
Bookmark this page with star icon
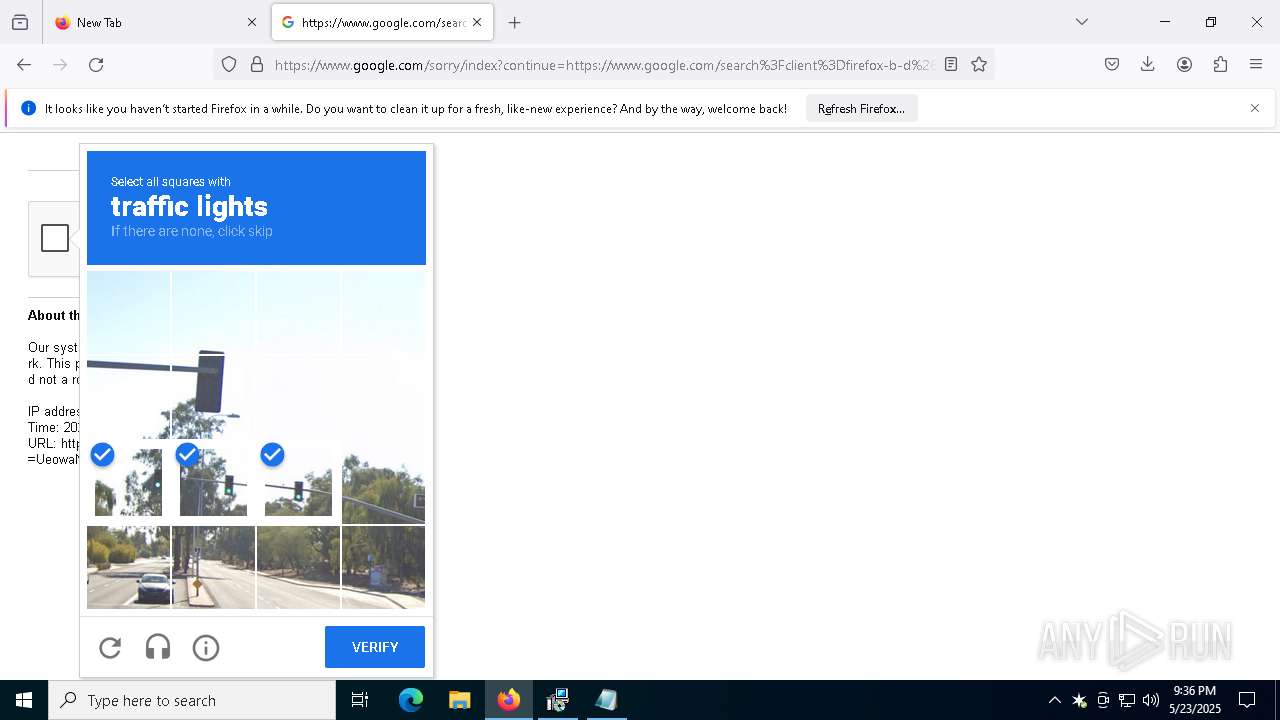click(x=979, y=65)
